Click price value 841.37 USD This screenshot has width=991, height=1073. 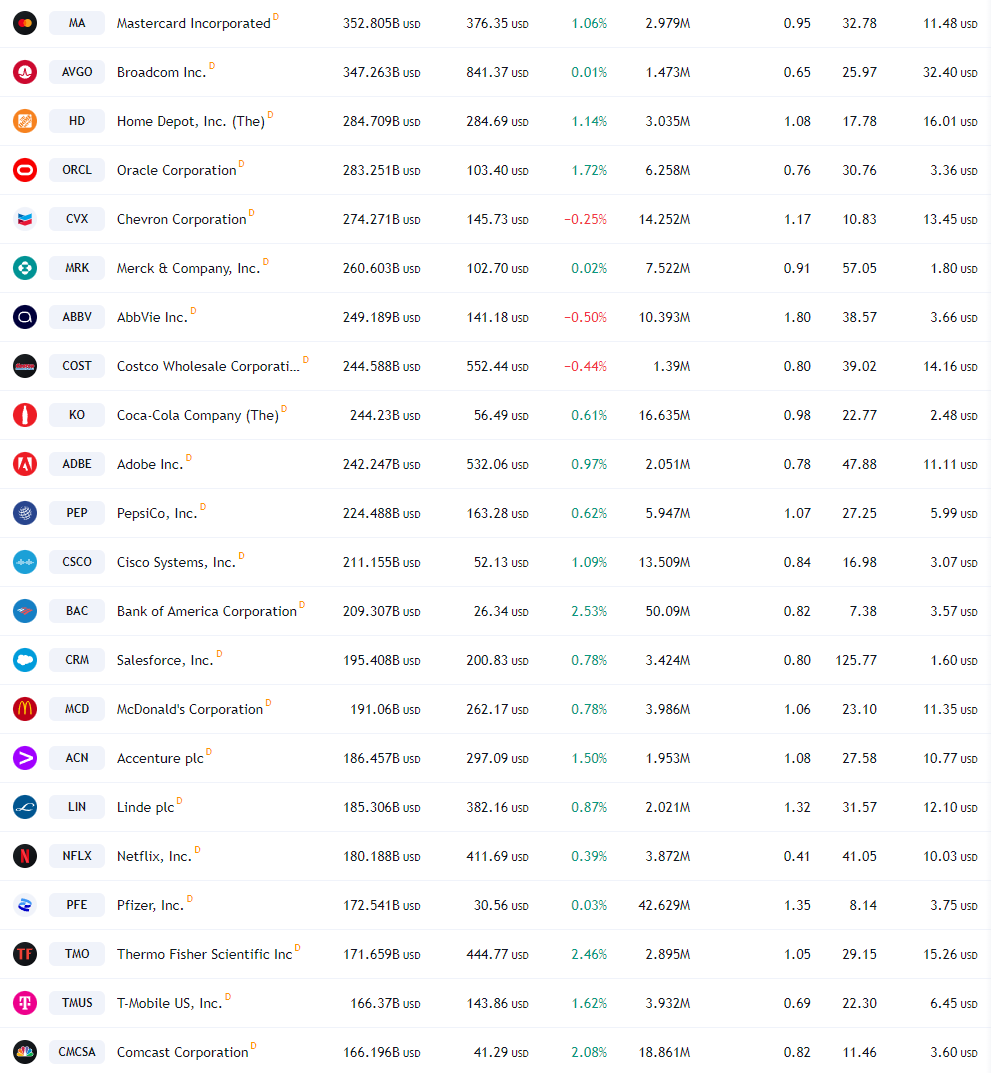pos(497,72)
